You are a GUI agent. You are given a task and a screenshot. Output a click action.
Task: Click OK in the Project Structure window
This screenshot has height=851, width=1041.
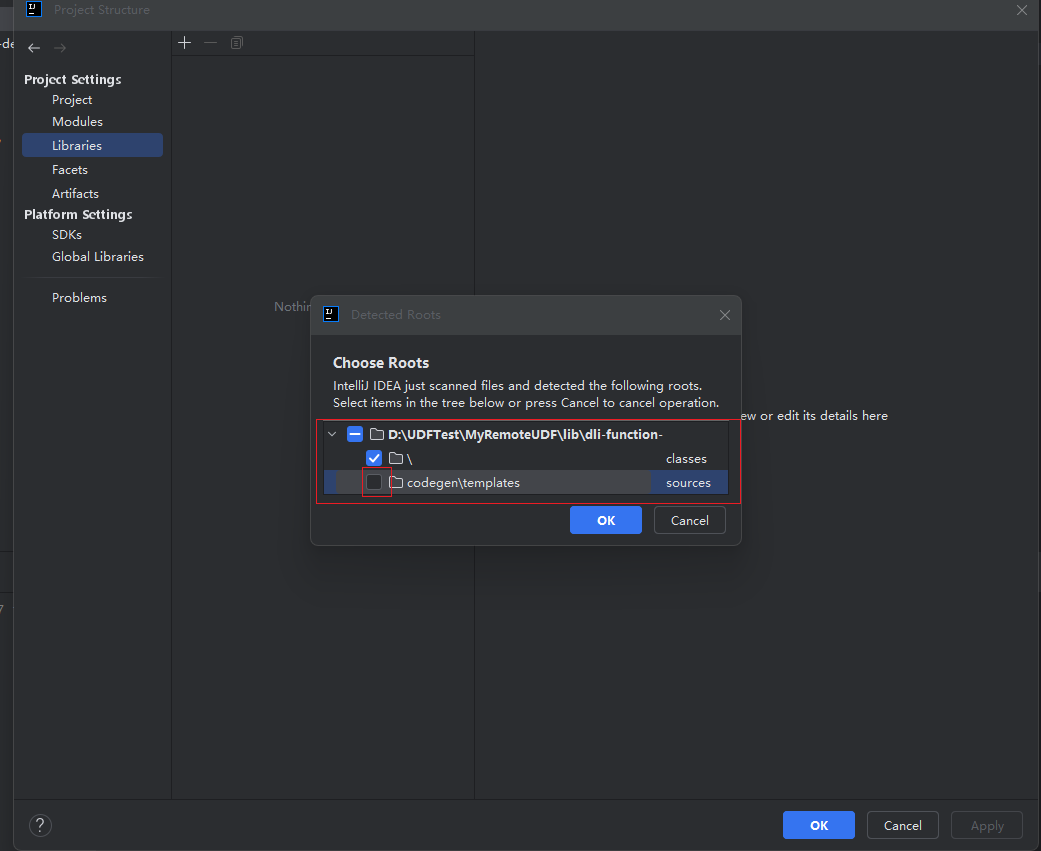pos(819,825)
